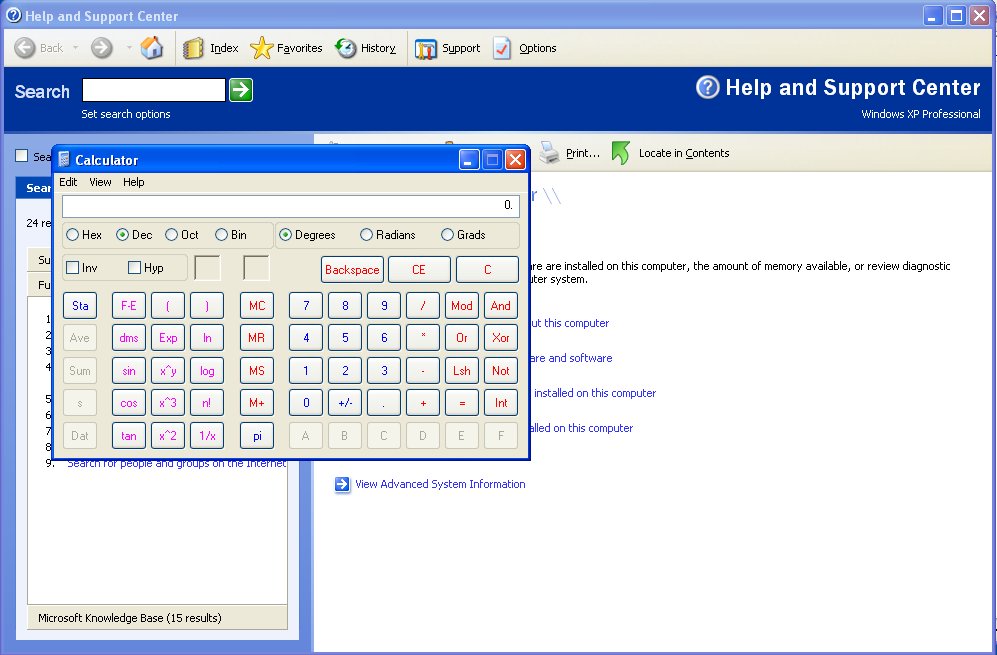Click the +/- sign button
This screenshot has height=655, width=997.
[345, 403]
